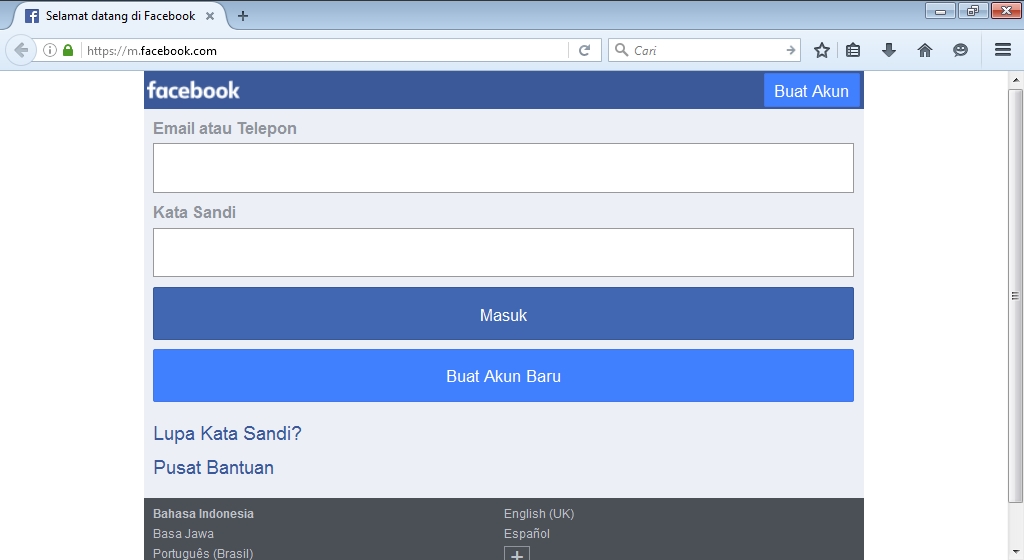The image size is (1024, 560).
Task: Click the green secure padlock icon
Action: [x=68, y=50]
